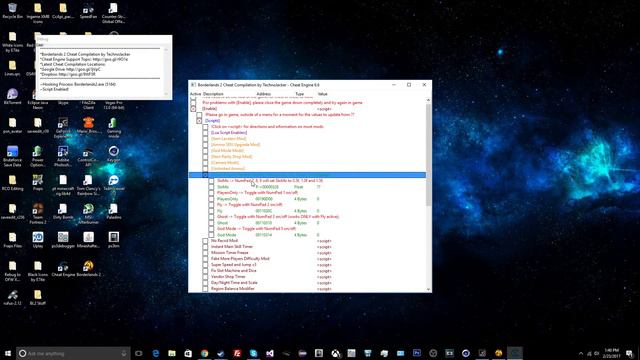Tick the checkbox of the Ghost 4 Bytes row
The image size is (640, 360).
211,223
